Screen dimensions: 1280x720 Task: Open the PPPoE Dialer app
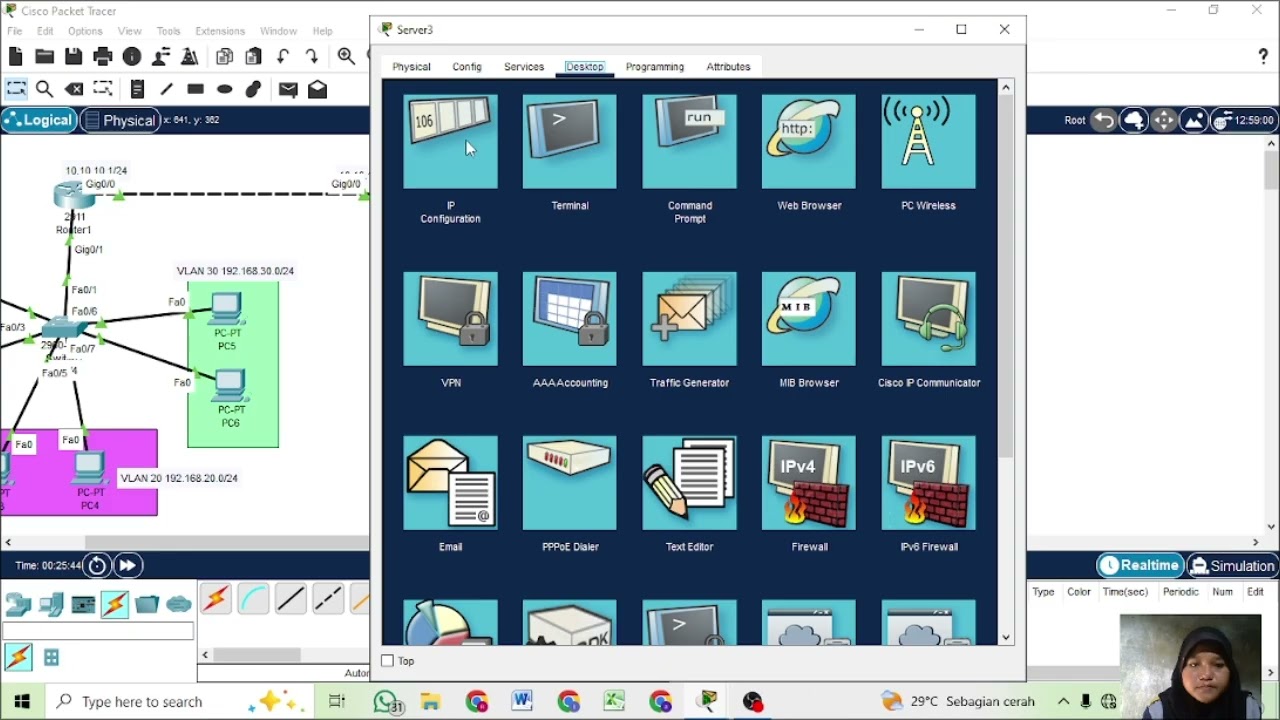[x=570, y=483]
